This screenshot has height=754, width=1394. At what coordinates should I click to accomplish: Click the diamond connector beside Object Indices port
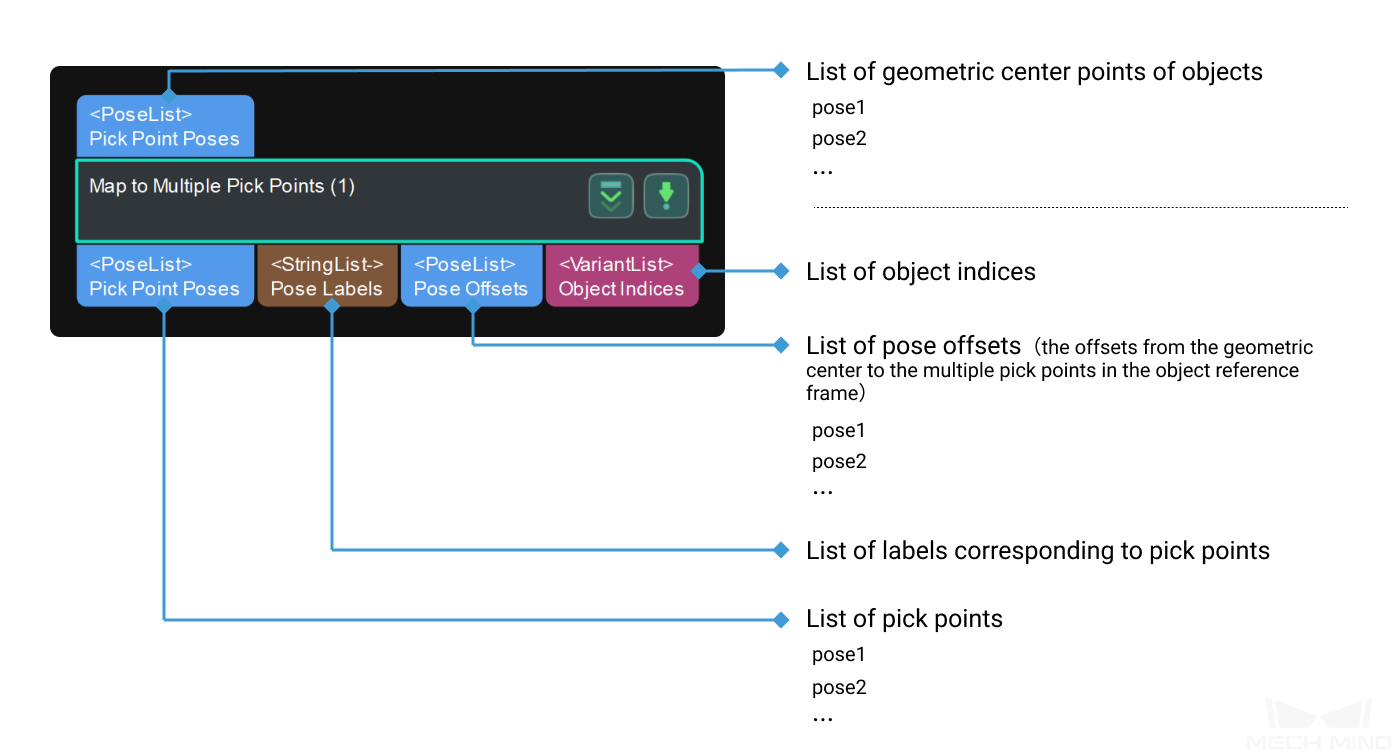(x=698, y=271)
